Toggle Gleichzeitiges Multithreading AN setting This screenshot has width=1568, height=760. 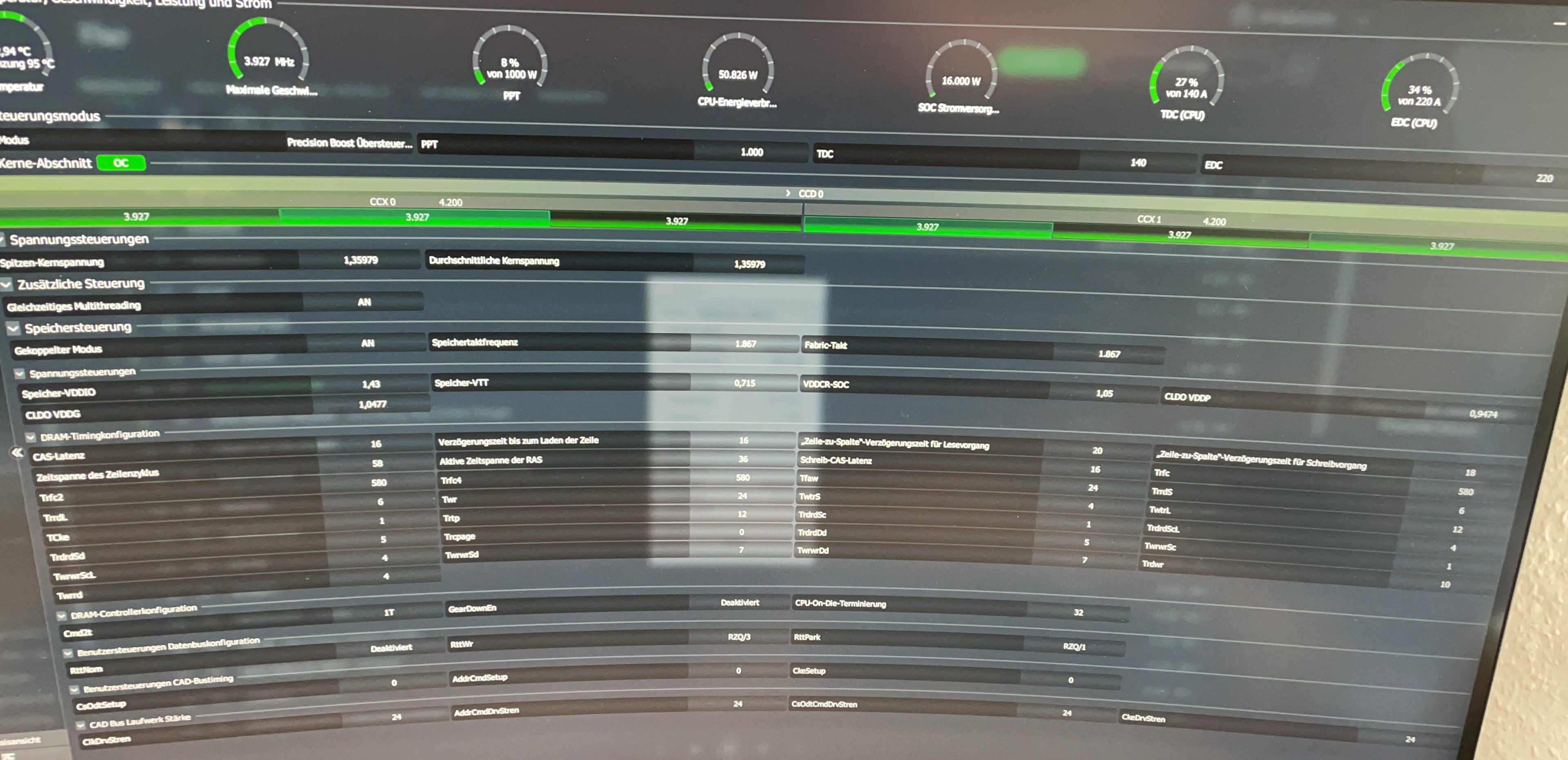(x=364, y=302)
